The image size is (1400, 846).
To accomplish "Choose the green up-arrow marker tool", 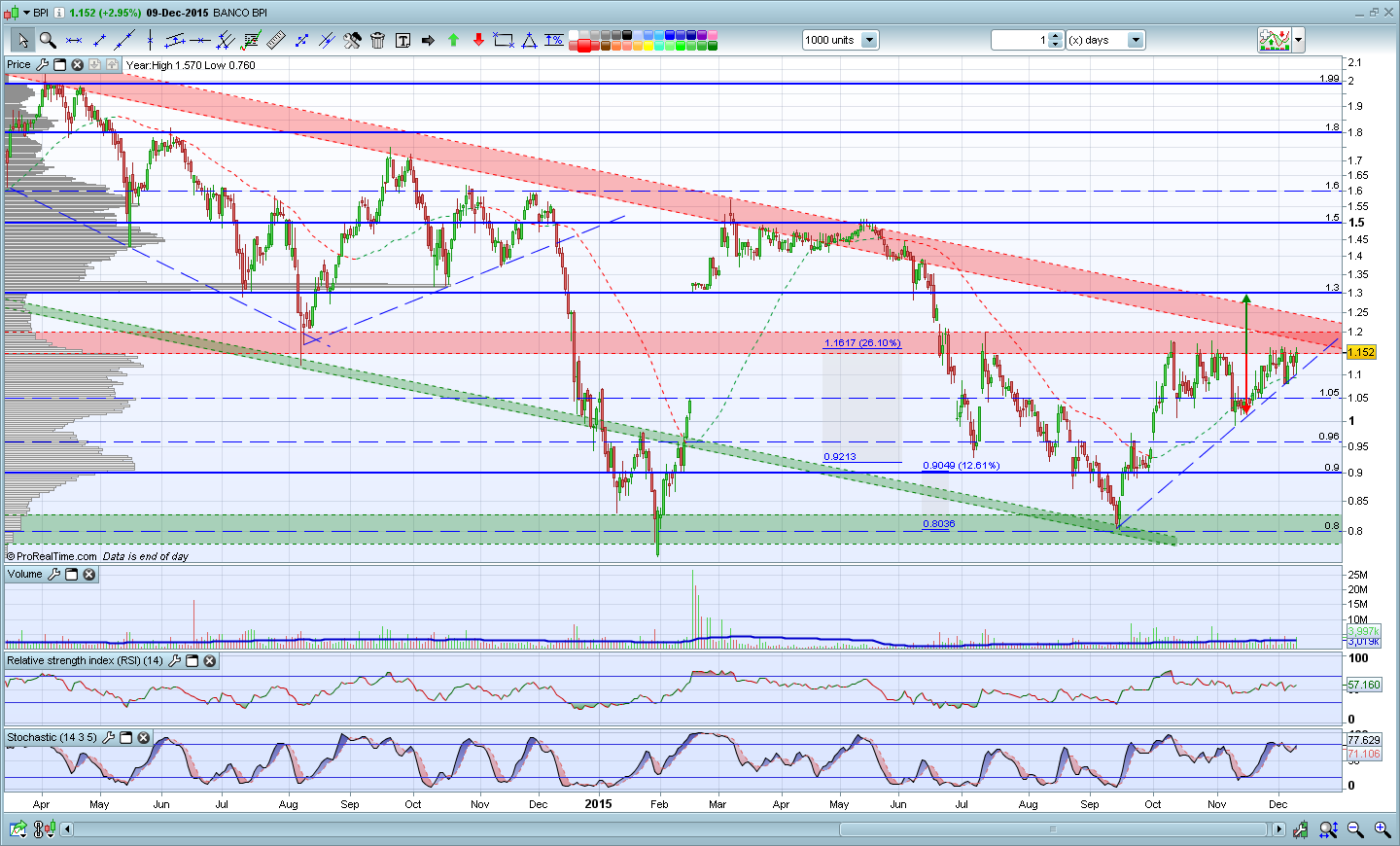I will [x=453, y=40].
